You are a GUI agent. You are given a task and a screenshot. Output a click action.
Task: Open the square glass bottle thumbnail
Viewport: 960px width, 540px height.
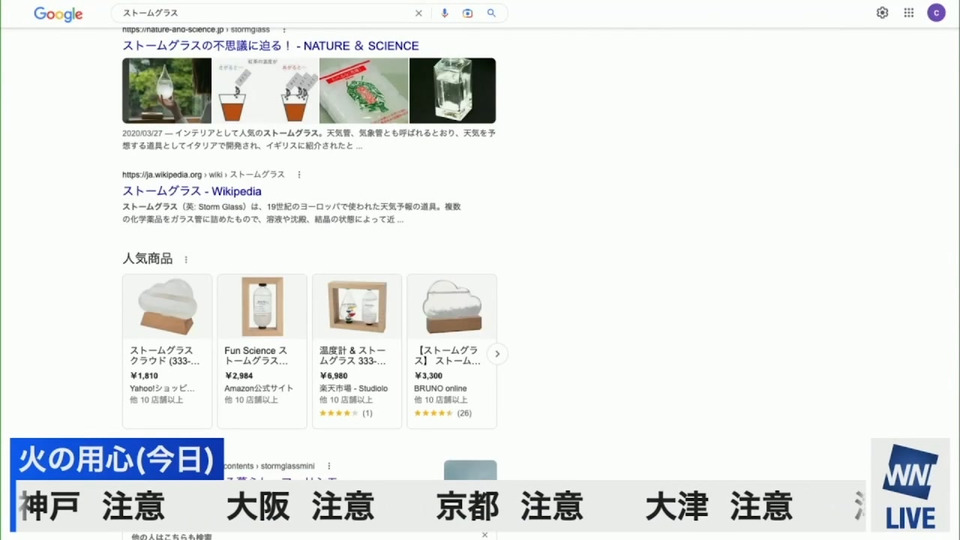click(452, 91)
